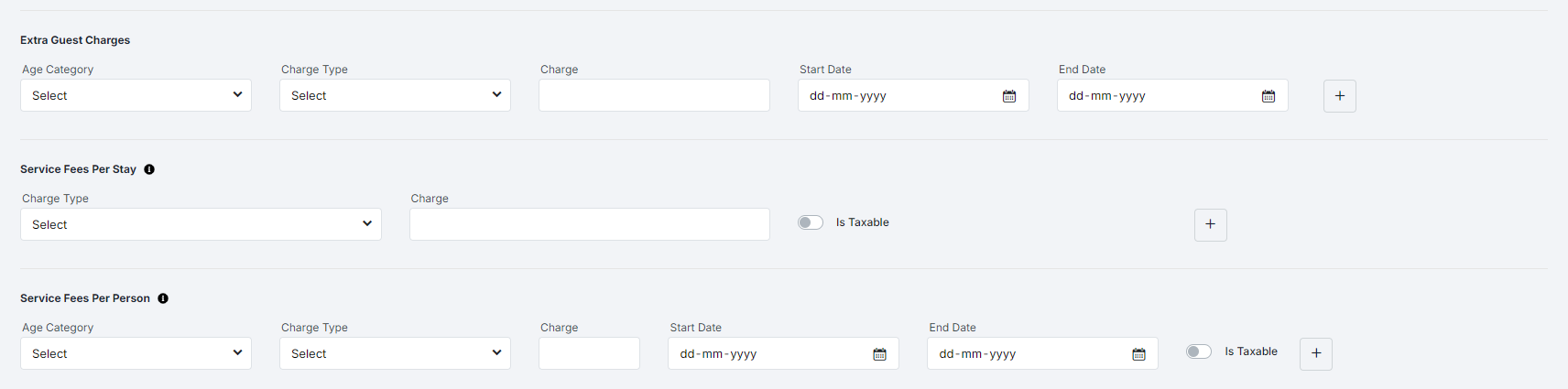Open Charge Type dropdown under Service Fees Per Stay
Screen dimensions: 1568x389
click(201, 225)
